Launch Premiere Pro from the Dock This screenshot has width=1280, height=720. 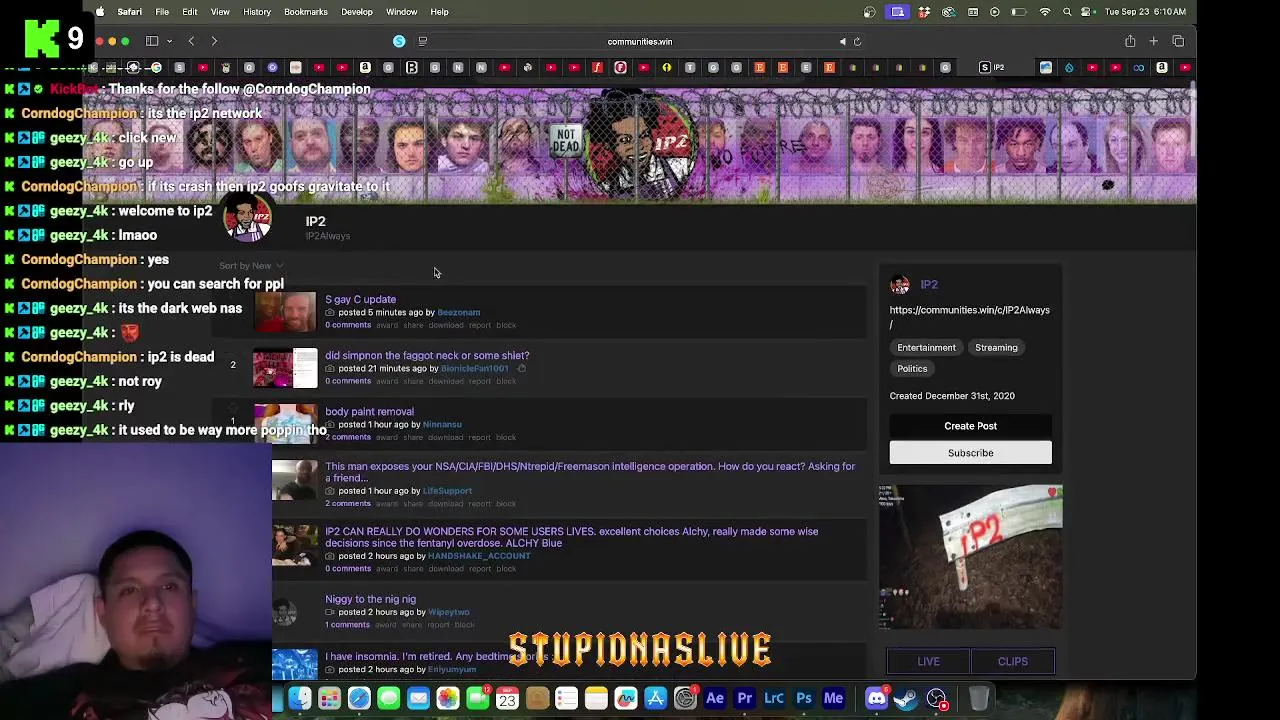(x=745, y=698)
